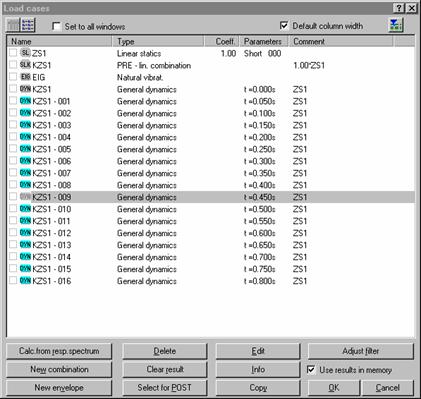Click the Comment column header

(x=341, y=41)
